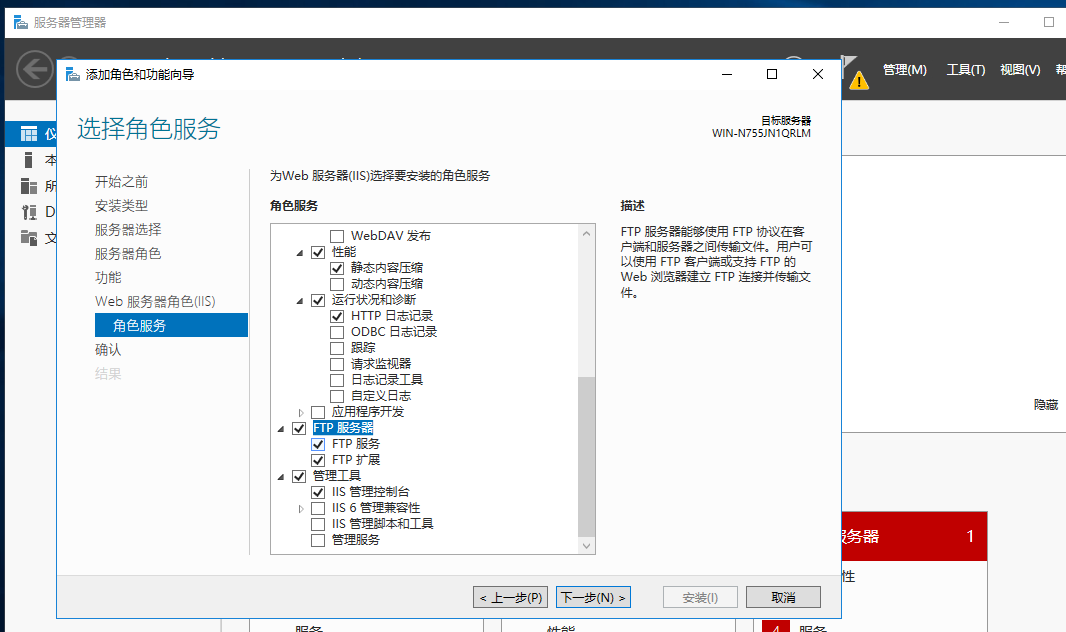
Task: Collapse the 管理工具 tree node
Action: point(281,477)
